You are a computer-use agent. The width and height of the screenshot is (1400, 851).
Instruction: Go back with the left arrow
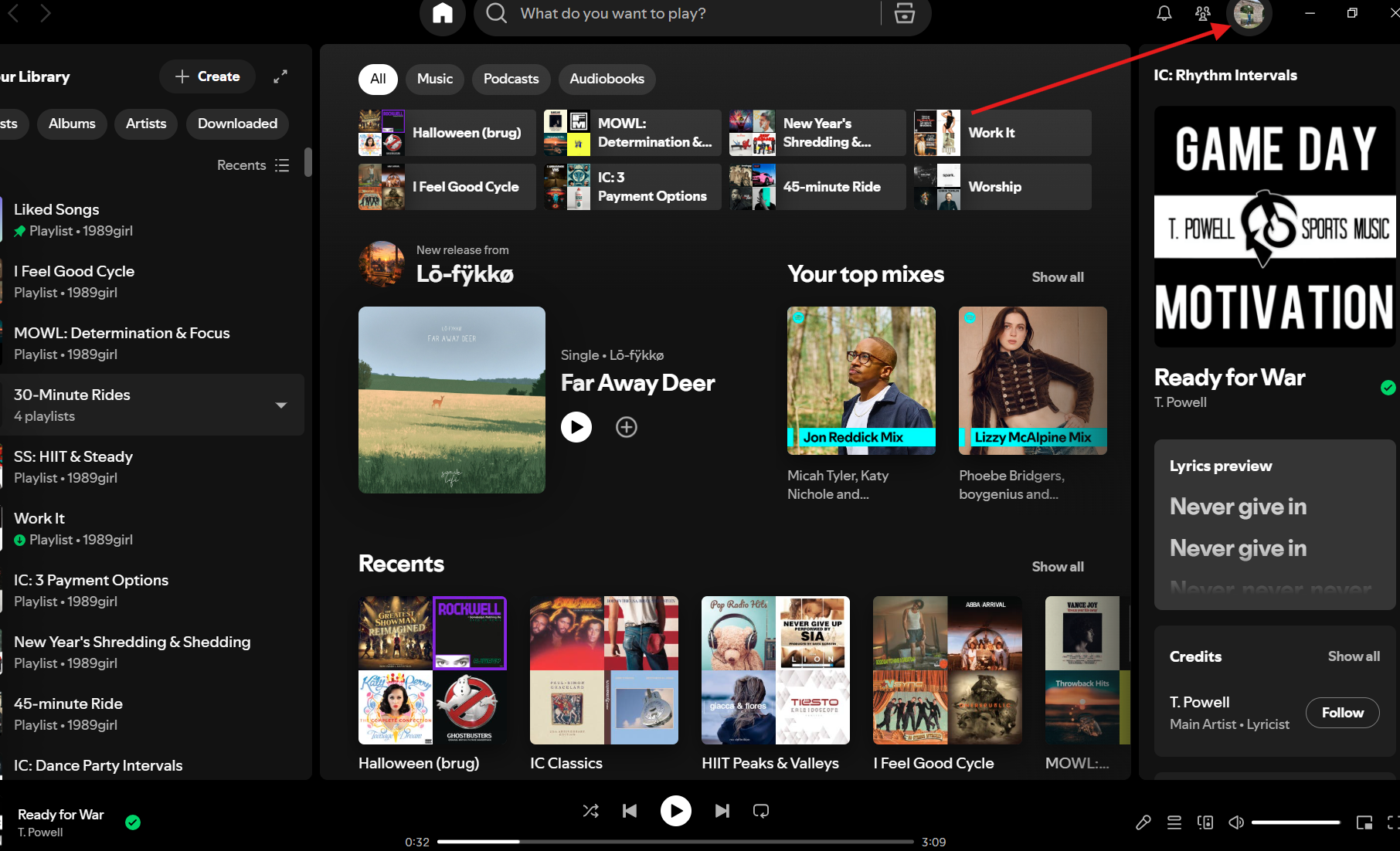coord(13,13)
